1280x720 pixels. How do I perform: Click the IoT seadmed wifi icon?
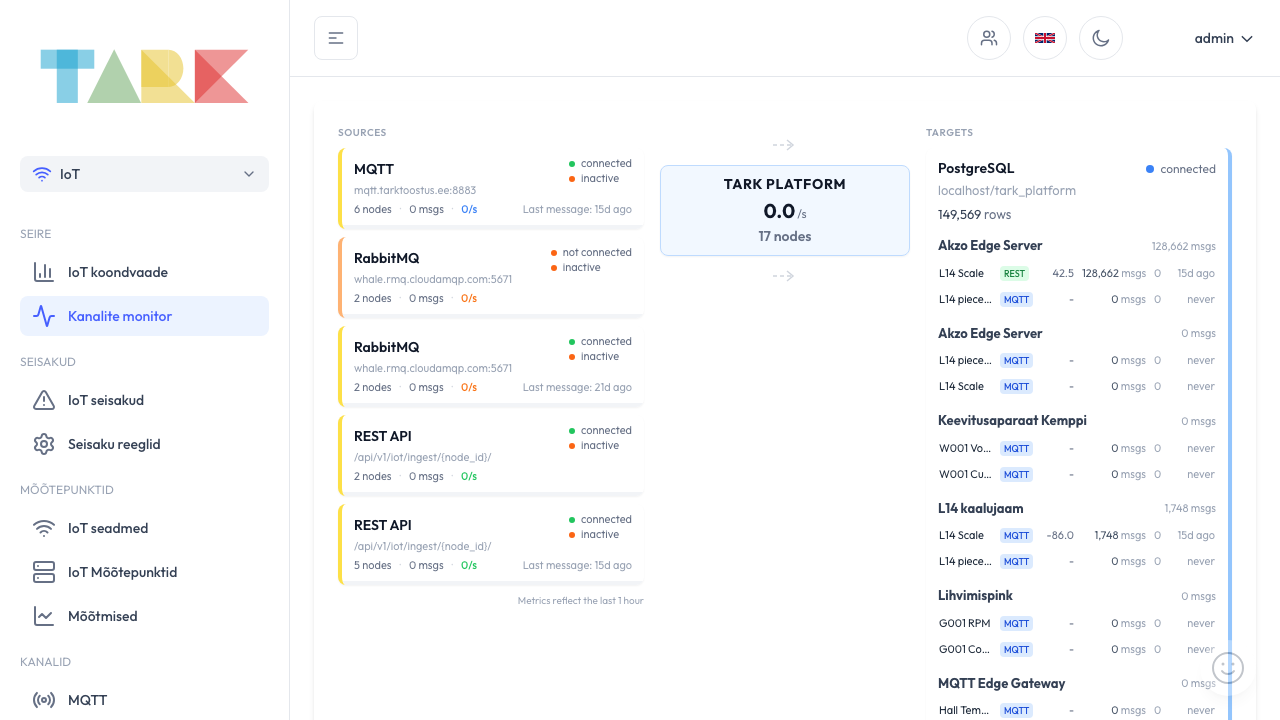click(44, 528)
